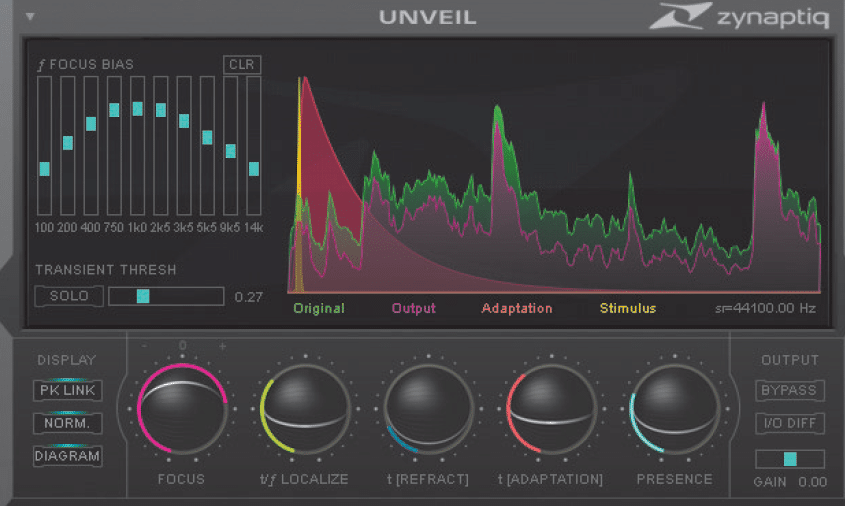The height and width of the screenshot is (507, 845).
Task: Click the t [REFRACT] knob
Action: [428, 408]
